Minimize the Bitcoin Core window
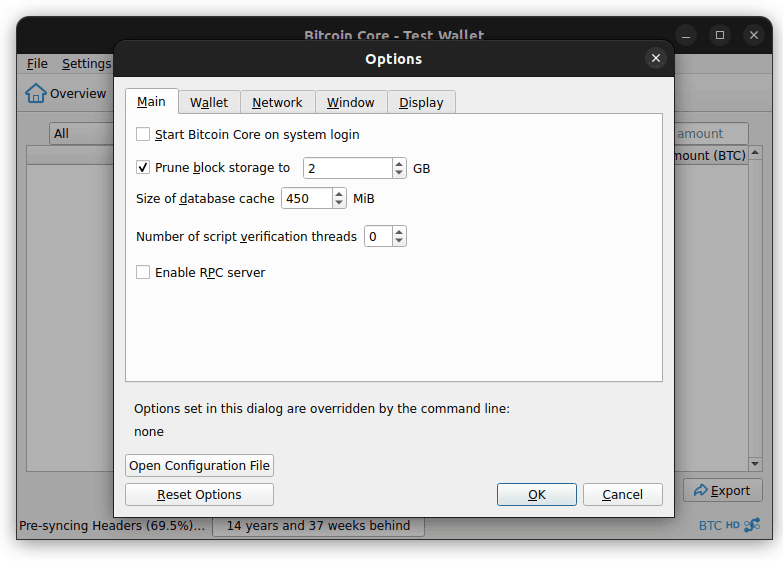This screenshot has width=783, height=561. click(686, 35)
